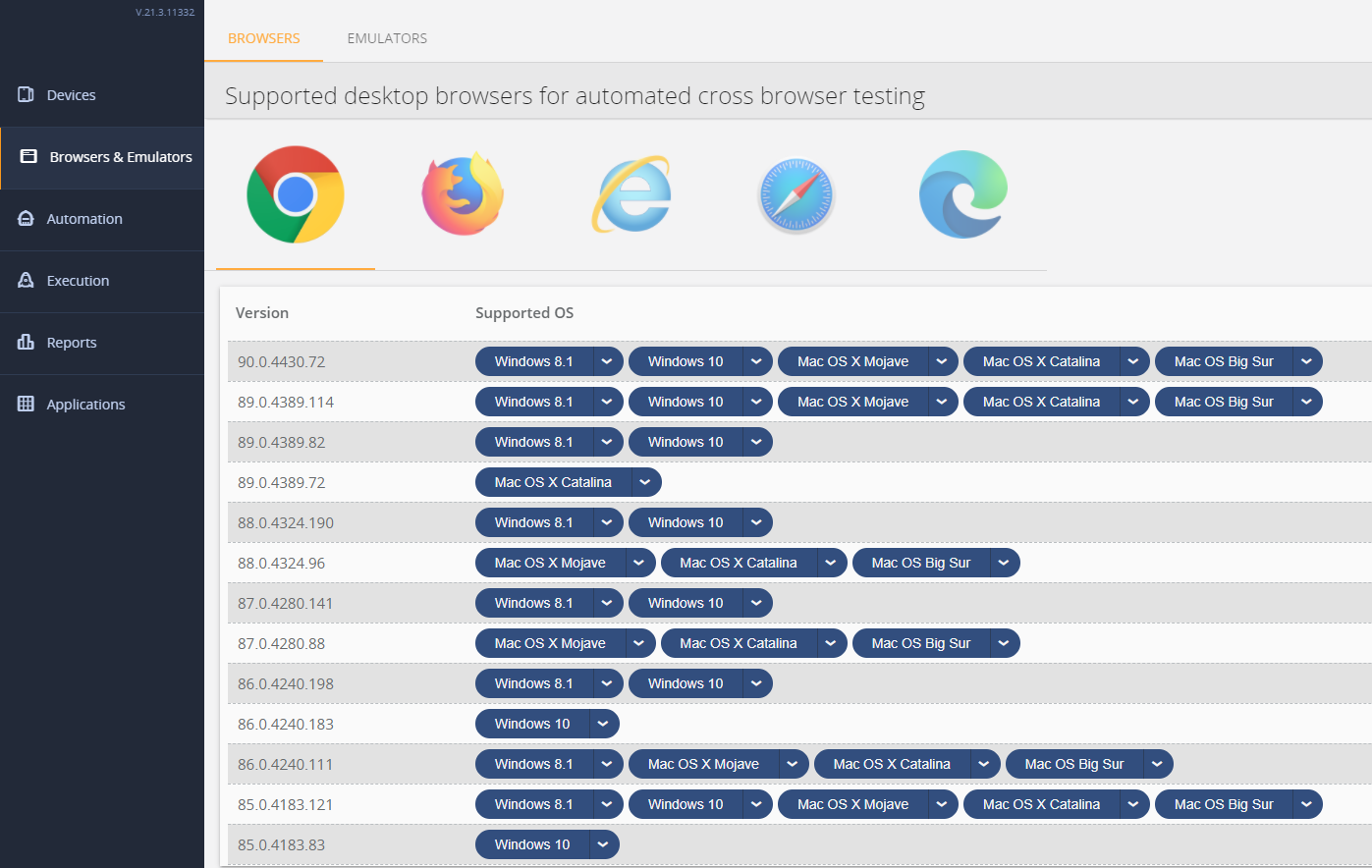Expand Mac OS X Mojave dropdown for 90.0.4430.72
This screenshot has width=1372, height=868.
pyautogui.click(x=942, y=361)
